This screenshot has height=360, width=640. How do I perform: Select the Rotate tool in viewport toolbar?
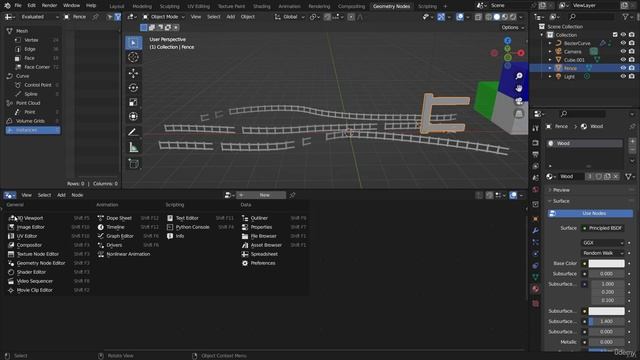[x=133, y=88]
